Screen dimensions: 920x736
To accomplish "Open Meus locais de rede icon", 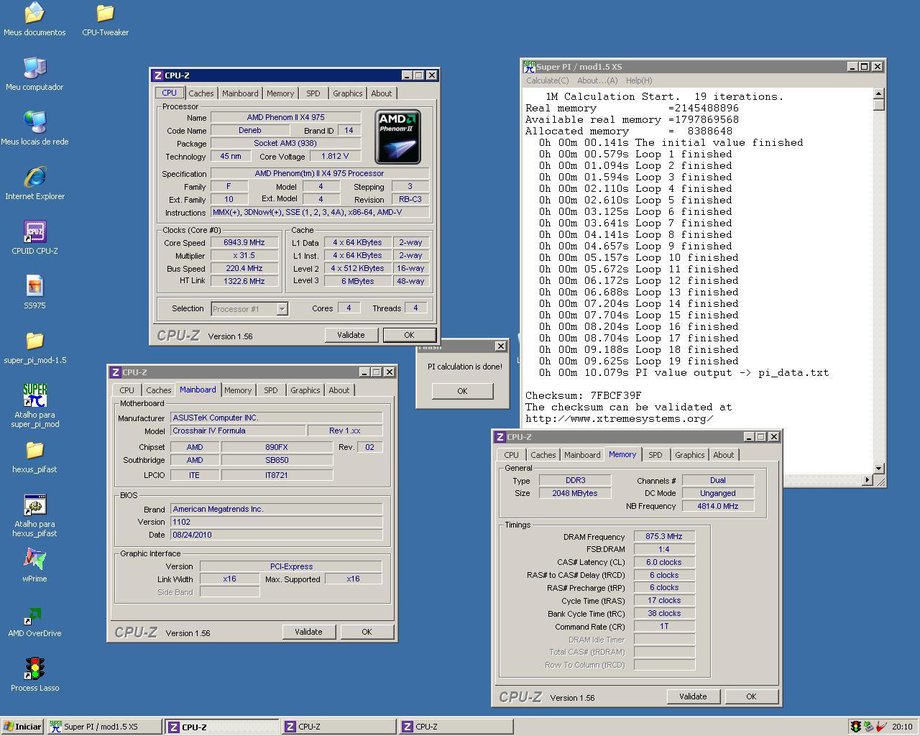I will pos(34,123).
